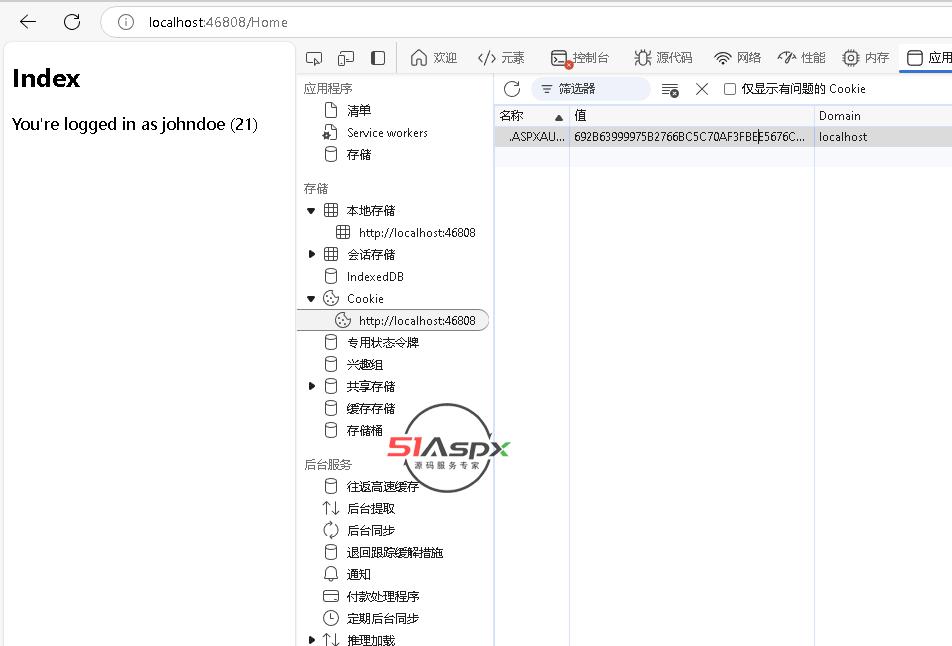
Task: Open the 欢迎 welcome tab
Action: coord(434,58)
